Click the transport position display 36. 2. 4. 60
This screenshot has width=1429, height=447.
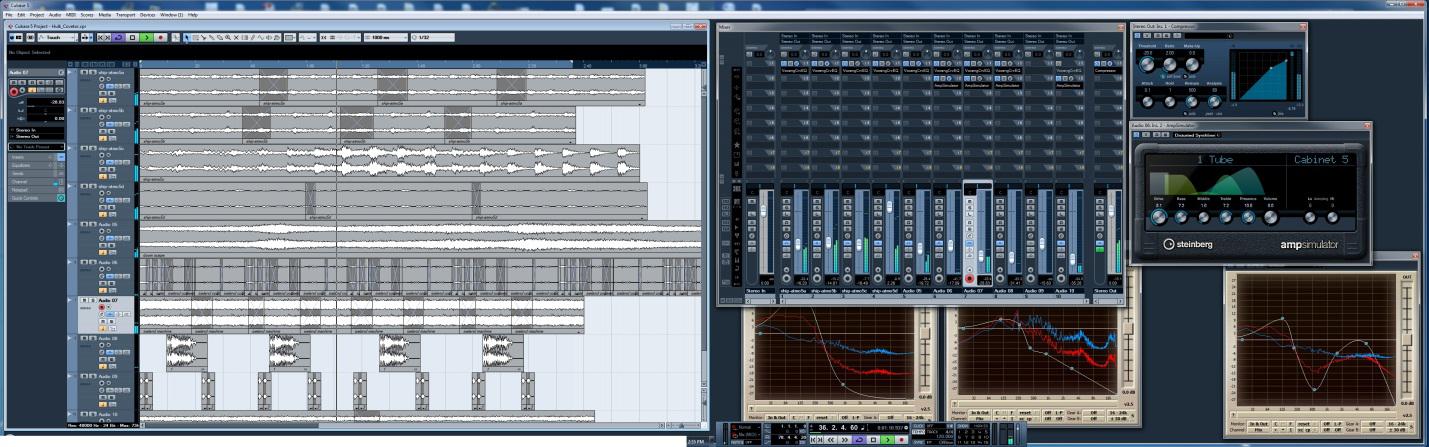[838, 428]
